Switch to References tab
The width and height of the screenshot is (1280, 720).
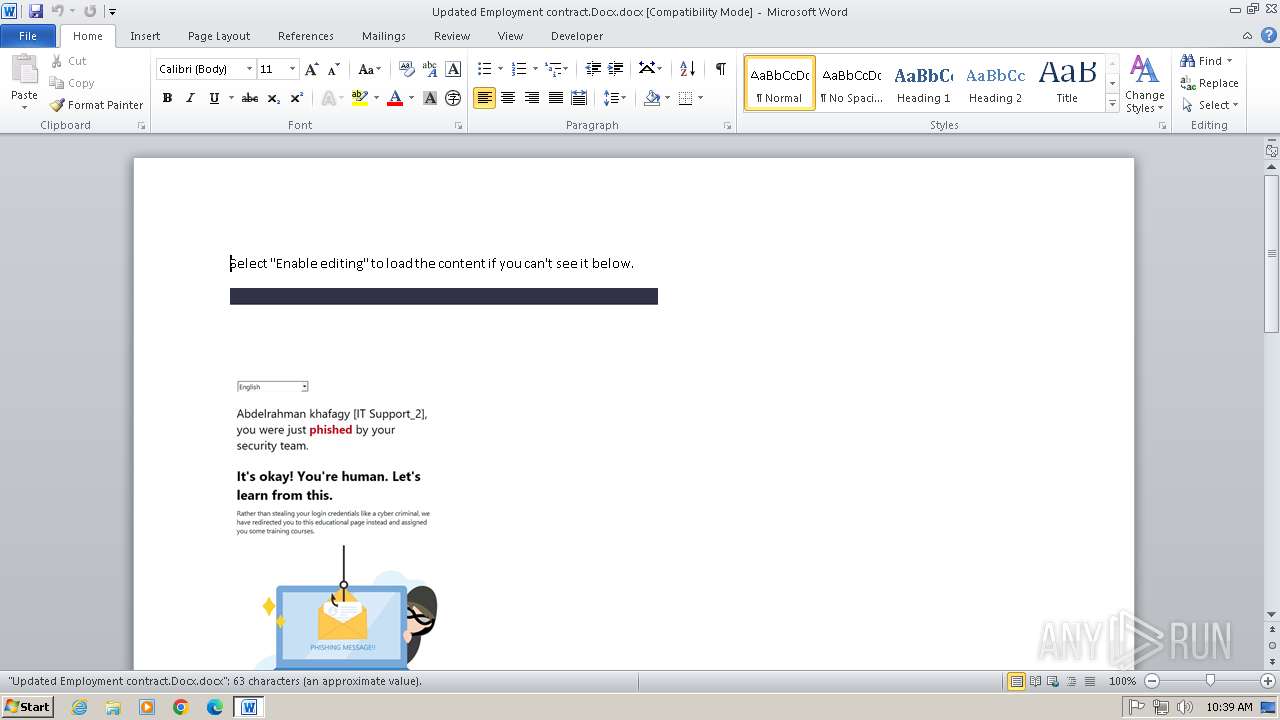(306, 36)
